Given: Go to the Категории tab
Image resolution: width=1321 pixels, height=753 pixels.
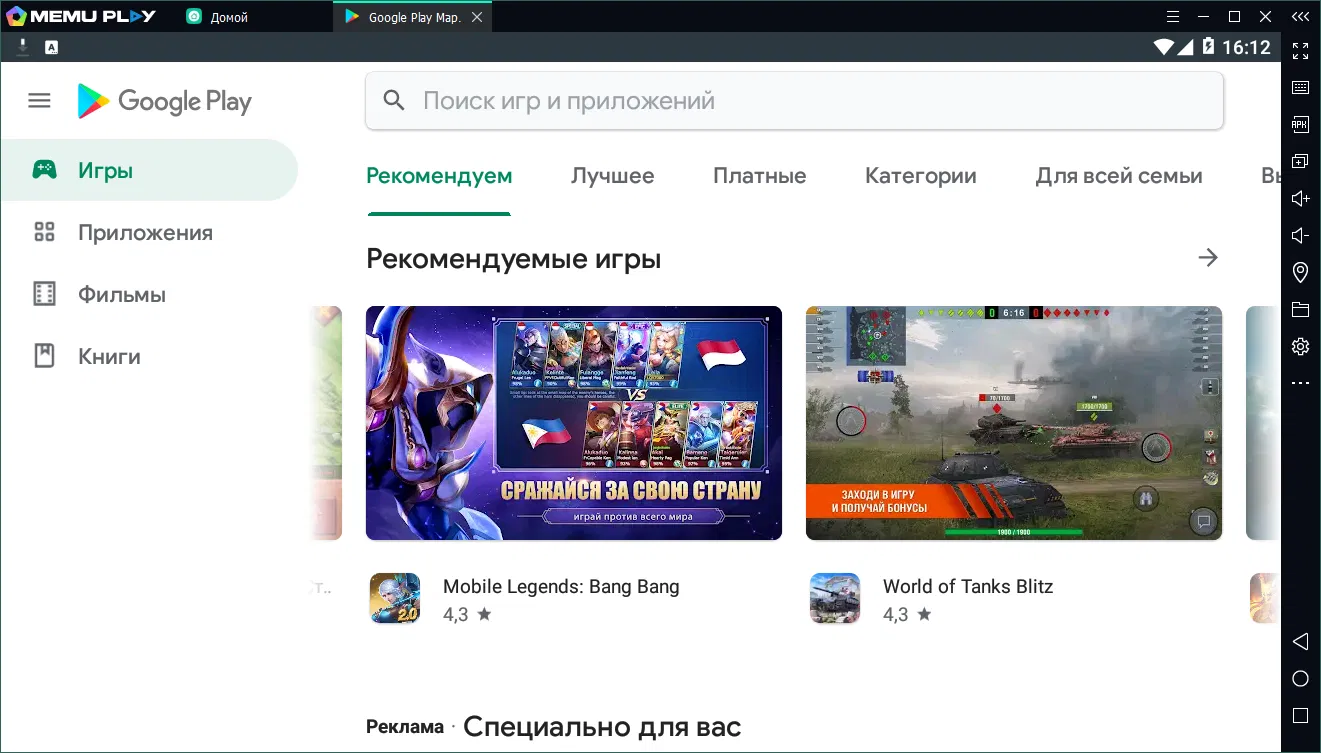Looking at the screenshot, I should pos(920,176).
